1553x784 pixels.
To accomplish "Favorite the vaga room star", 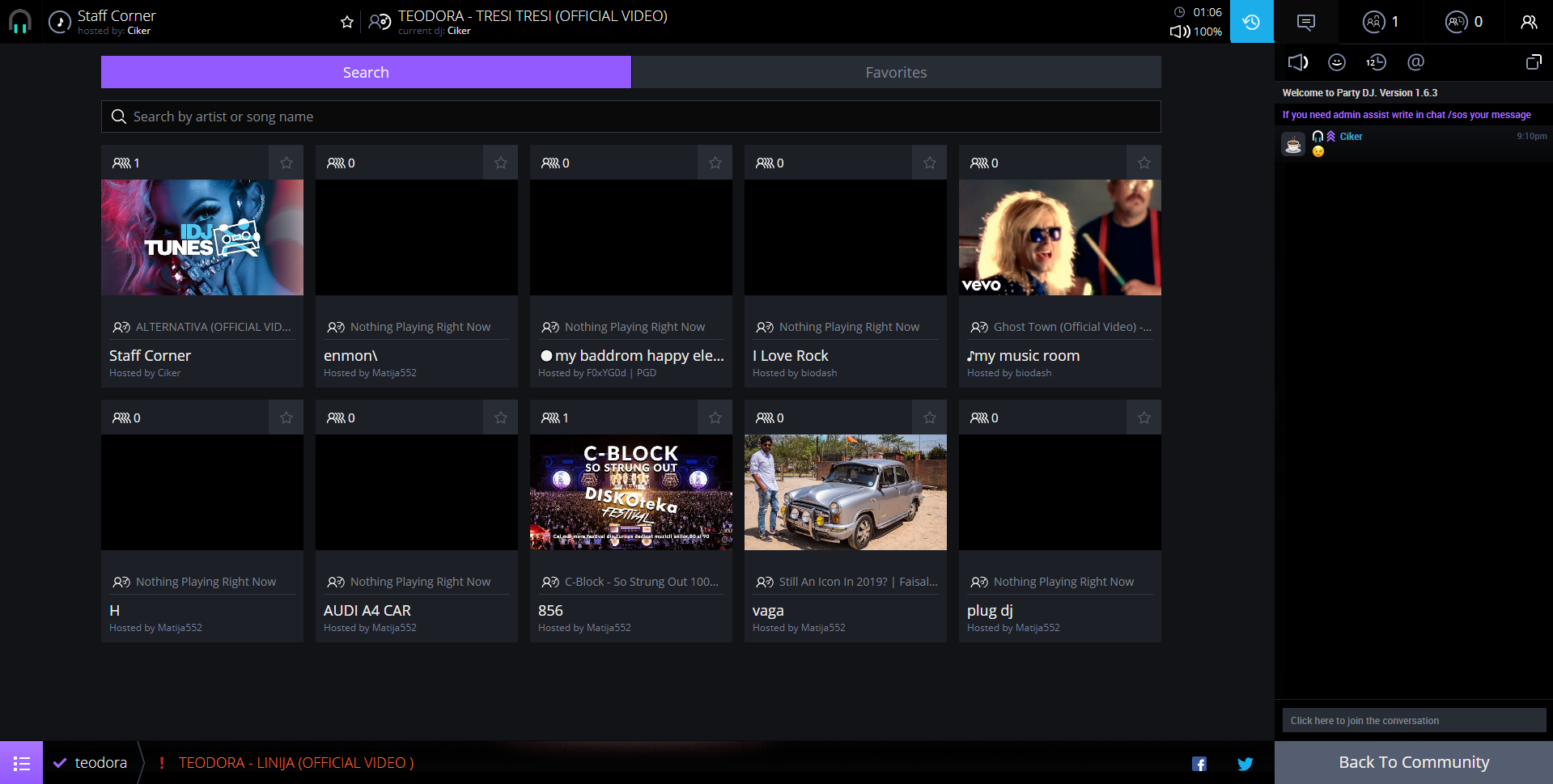I will point(930,417).
